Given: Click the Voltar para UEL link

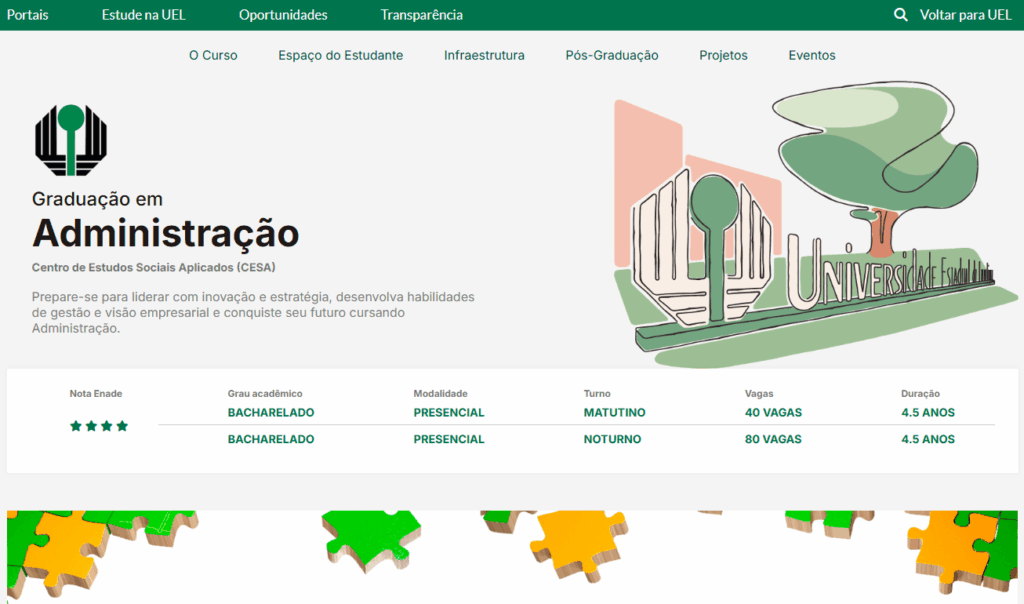Looking at the screenshot, I should tap(965, 15).
